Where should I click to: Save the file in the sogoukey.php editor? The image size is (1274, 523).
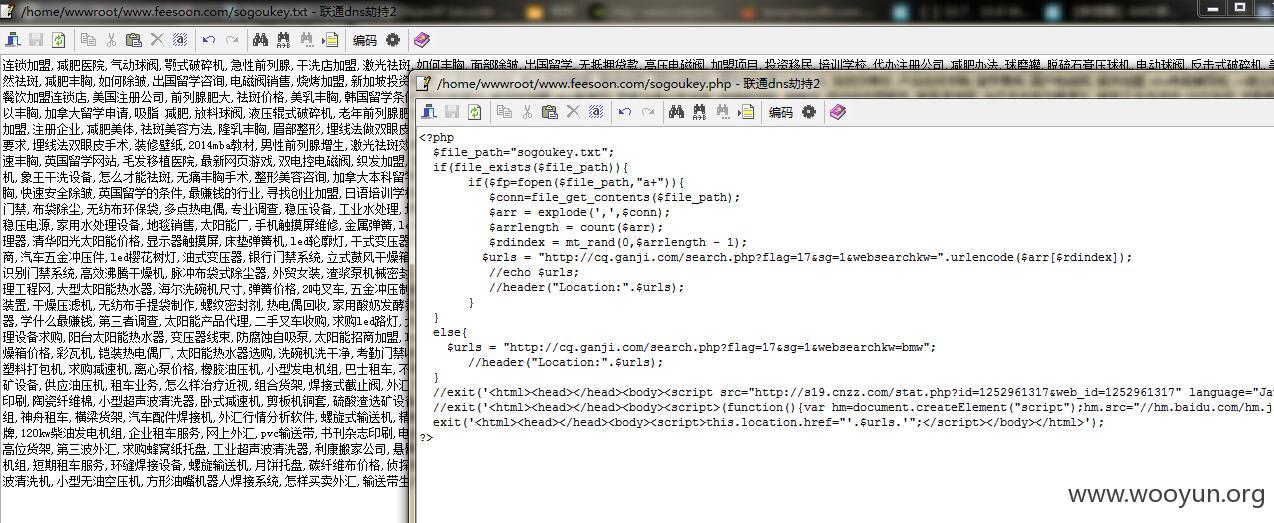(451, 112)
